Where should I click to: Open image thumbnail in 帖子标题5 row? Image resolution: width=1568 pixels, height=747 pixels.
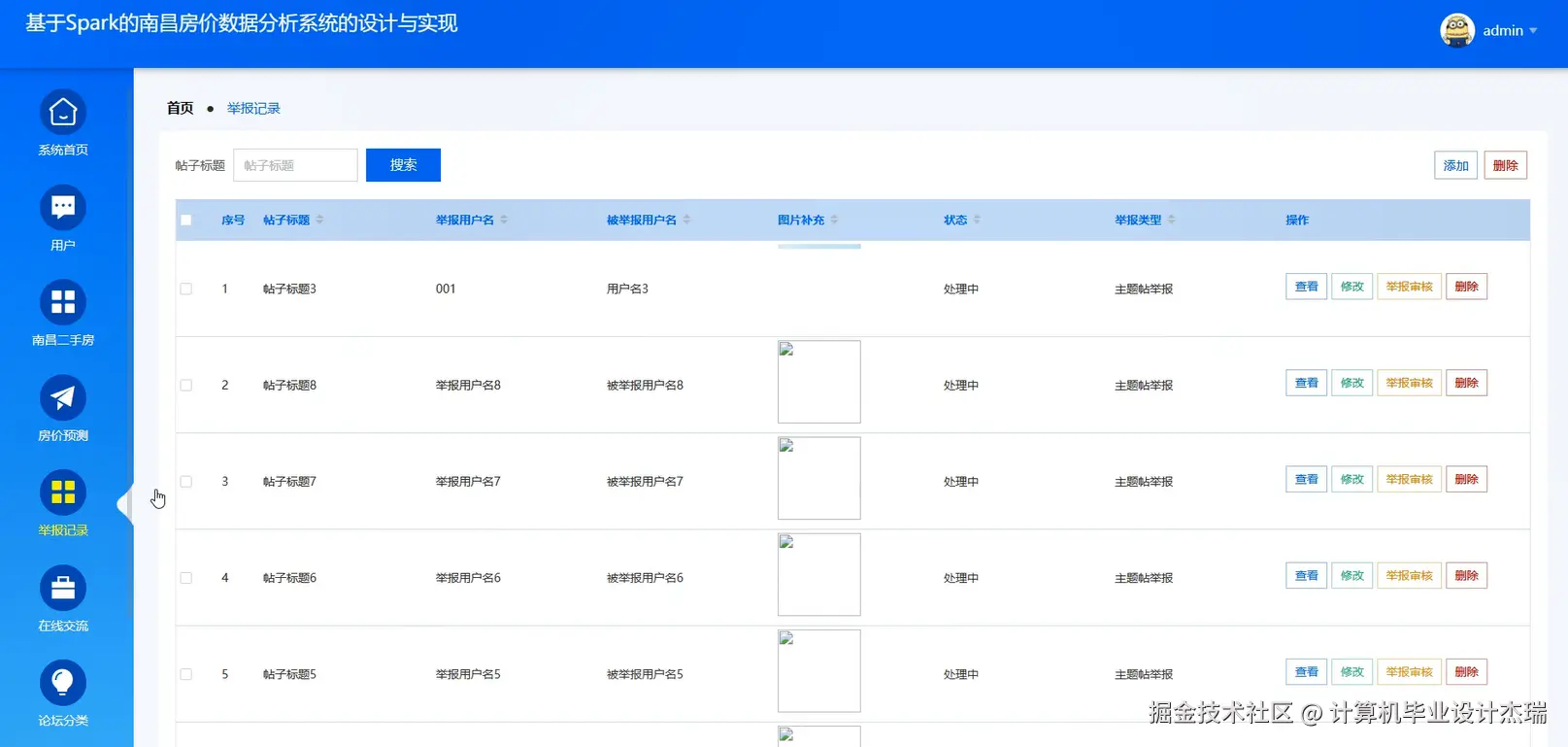818,671
